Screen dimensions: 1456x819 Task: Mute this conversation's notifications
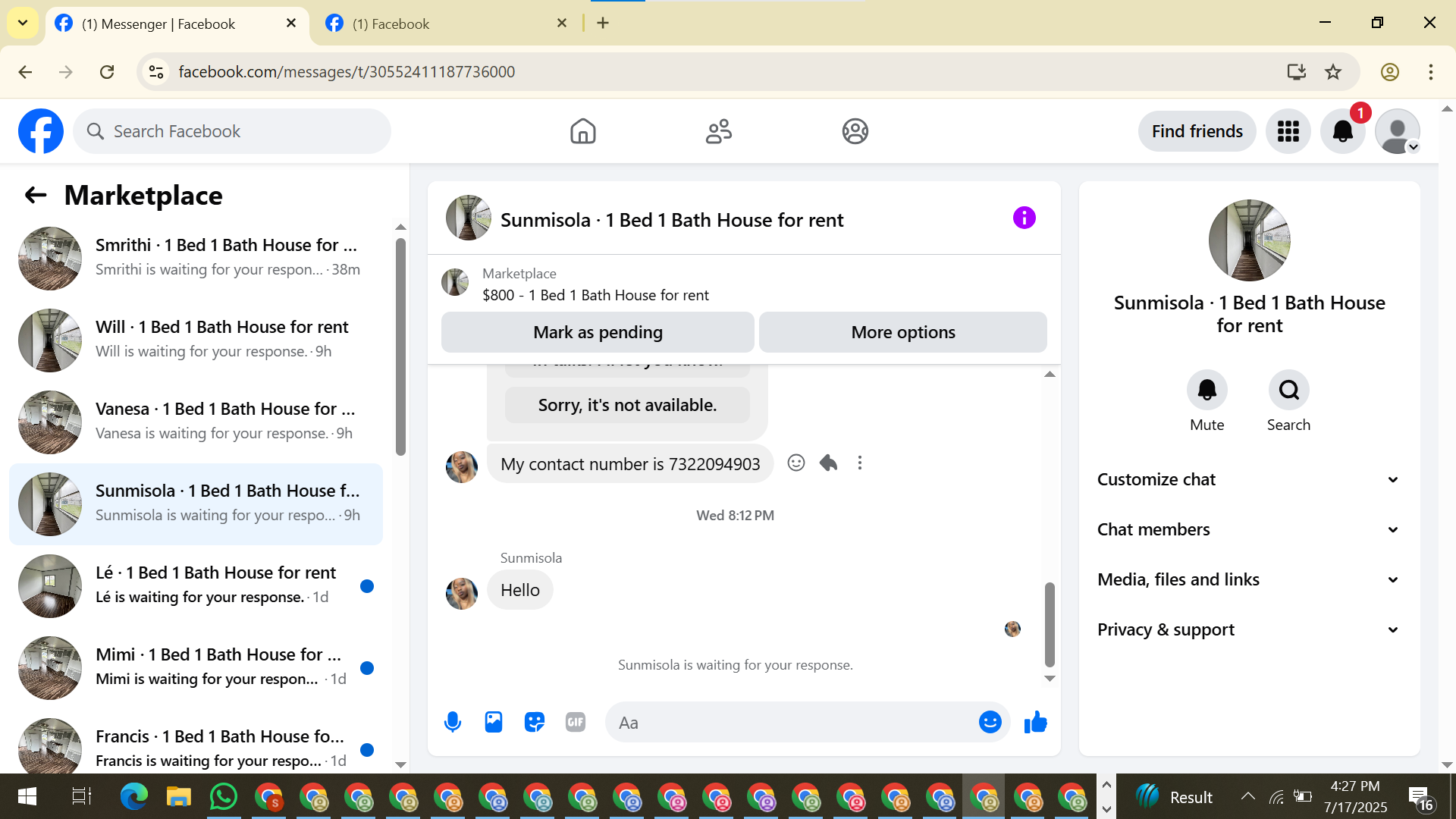(x=1207, y=391)
